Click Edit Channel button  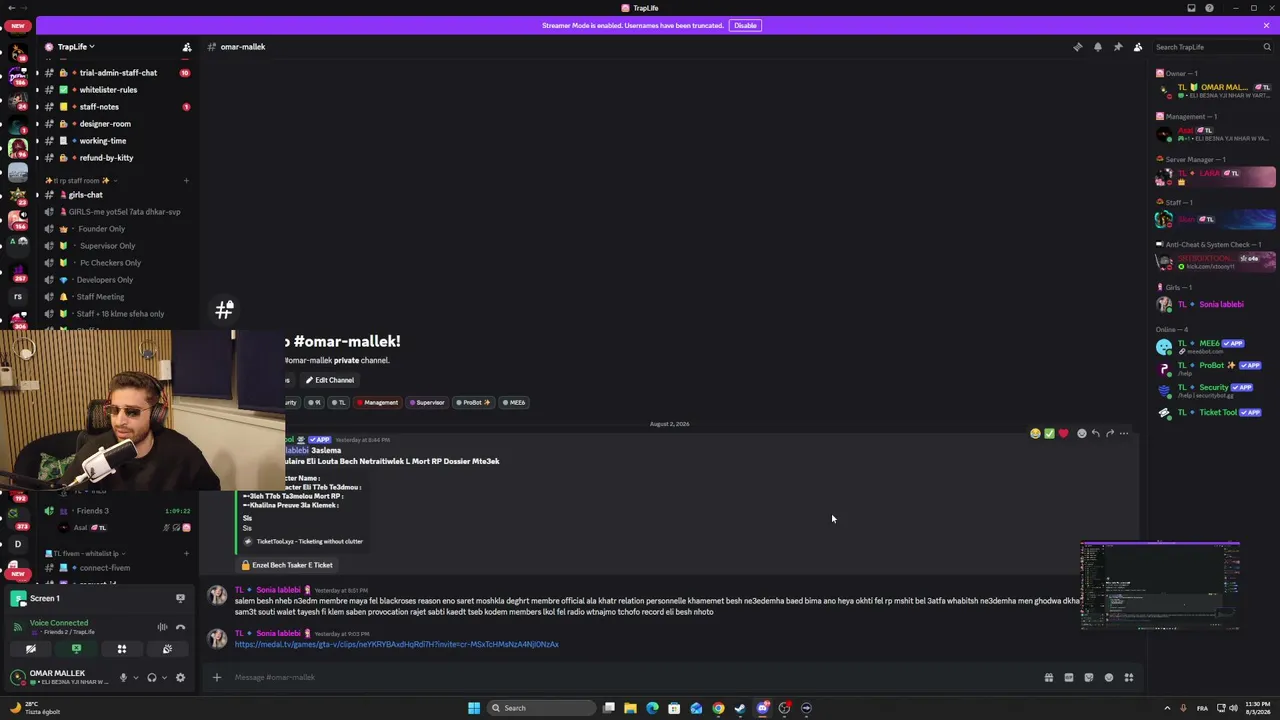click(x=329, y=380)
